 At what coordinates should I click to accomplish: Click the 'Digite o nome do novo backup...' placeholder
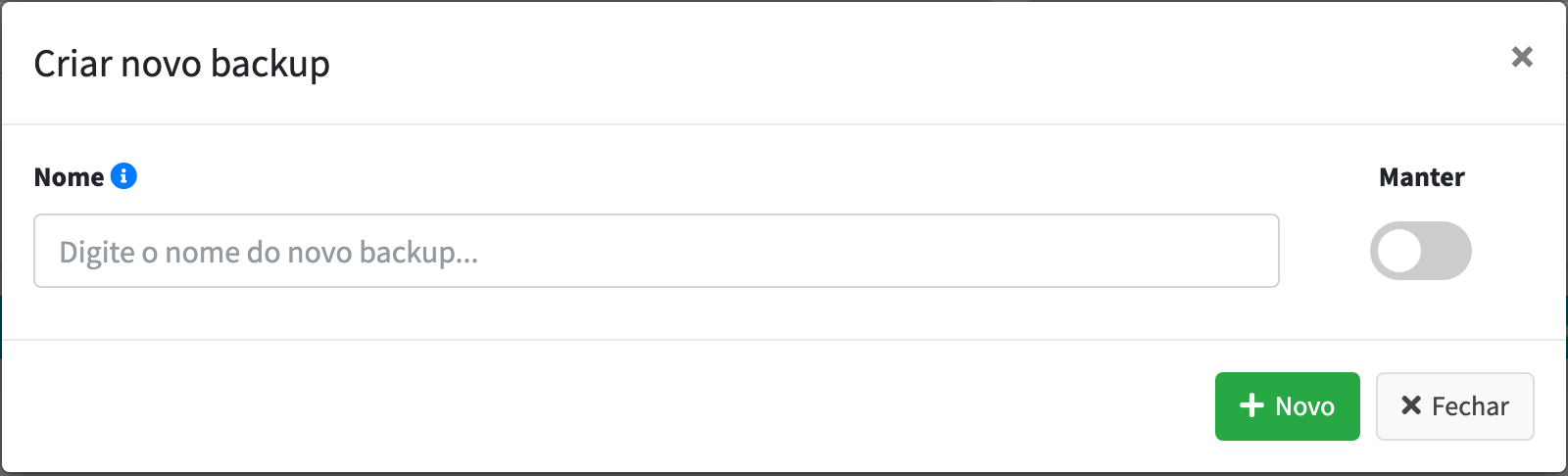[x=269, y=253]
